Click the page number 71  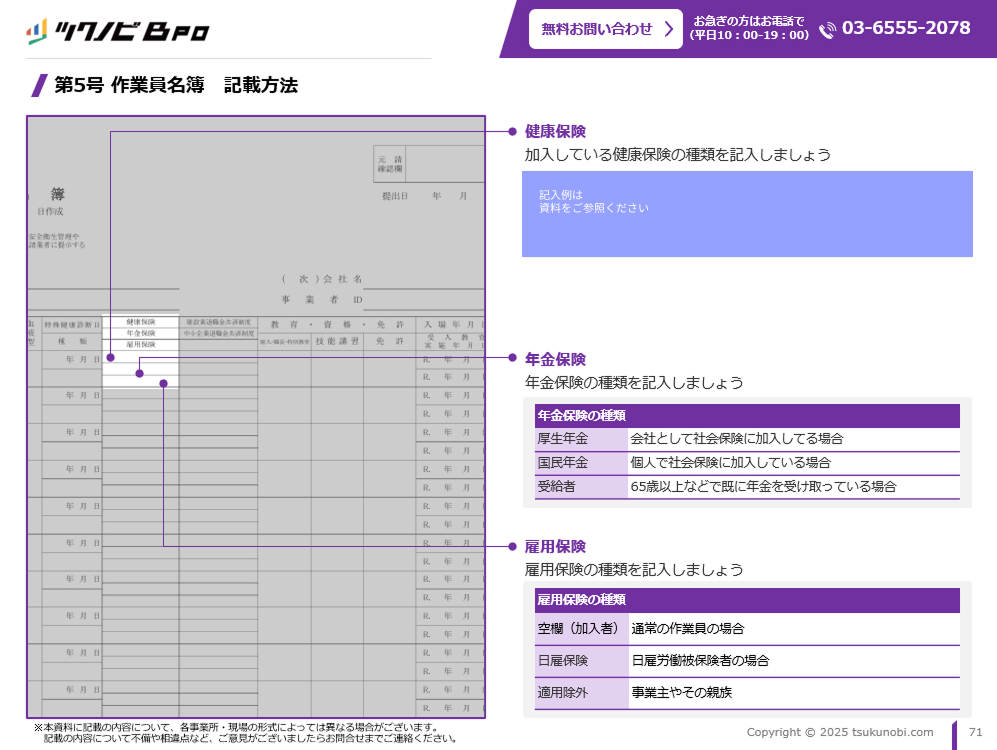coord(975,732)
